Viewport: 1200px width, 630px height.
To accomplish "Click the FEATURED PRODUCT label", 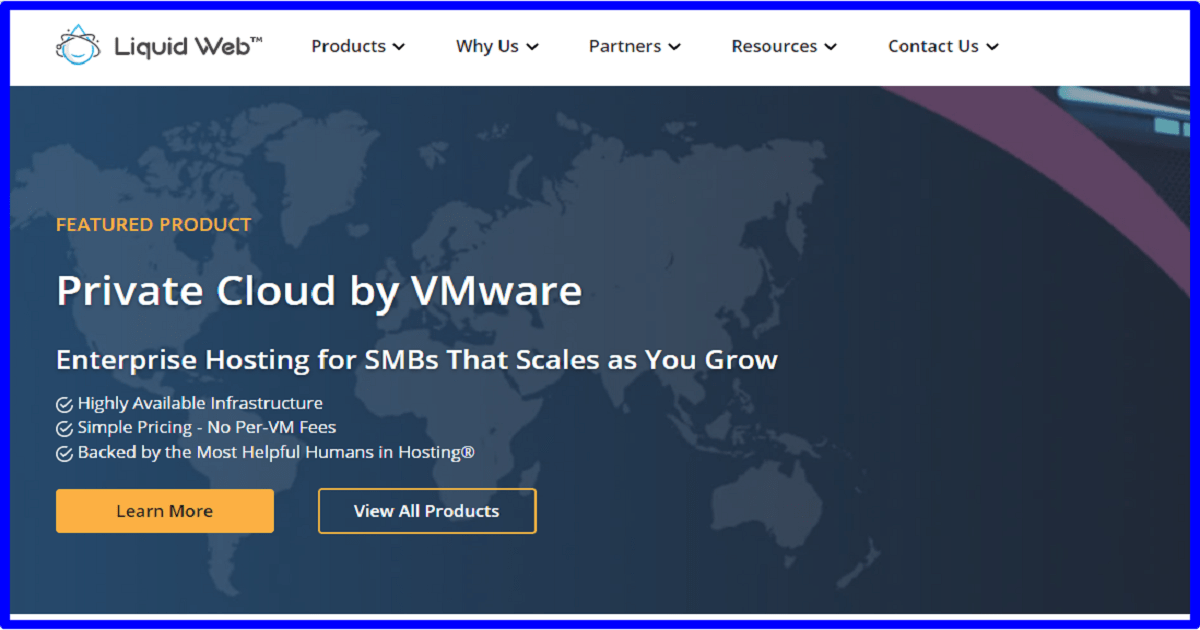I will point(154,225).
